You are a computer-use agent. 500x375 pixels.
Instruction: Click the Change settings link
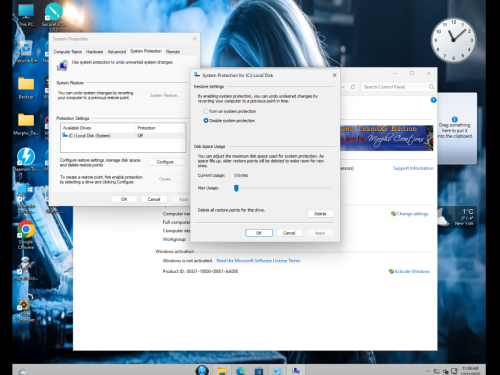[x=412, y=214]
